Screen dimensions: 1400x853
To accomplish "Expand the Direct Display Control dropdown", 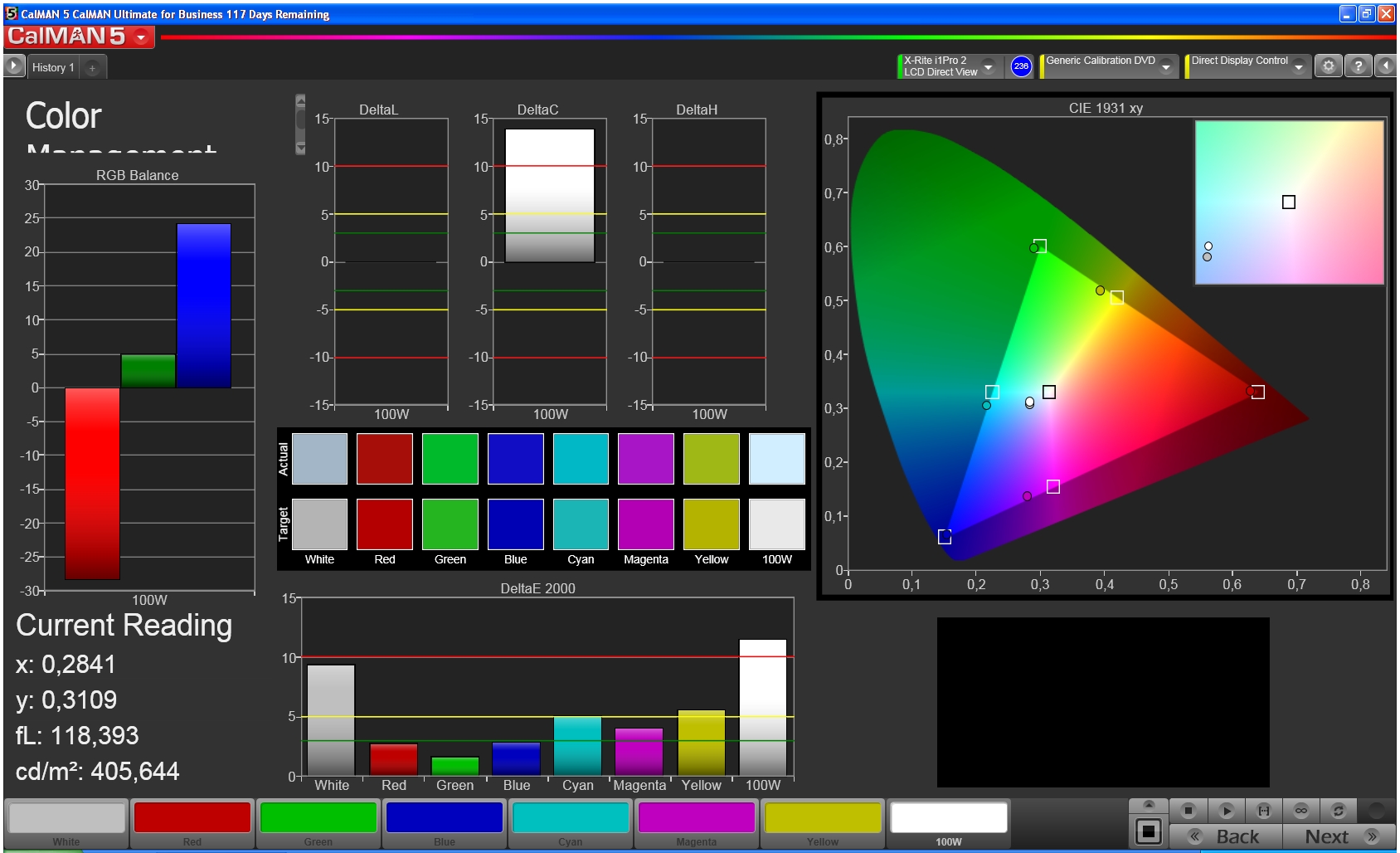I will point(1299,66).
